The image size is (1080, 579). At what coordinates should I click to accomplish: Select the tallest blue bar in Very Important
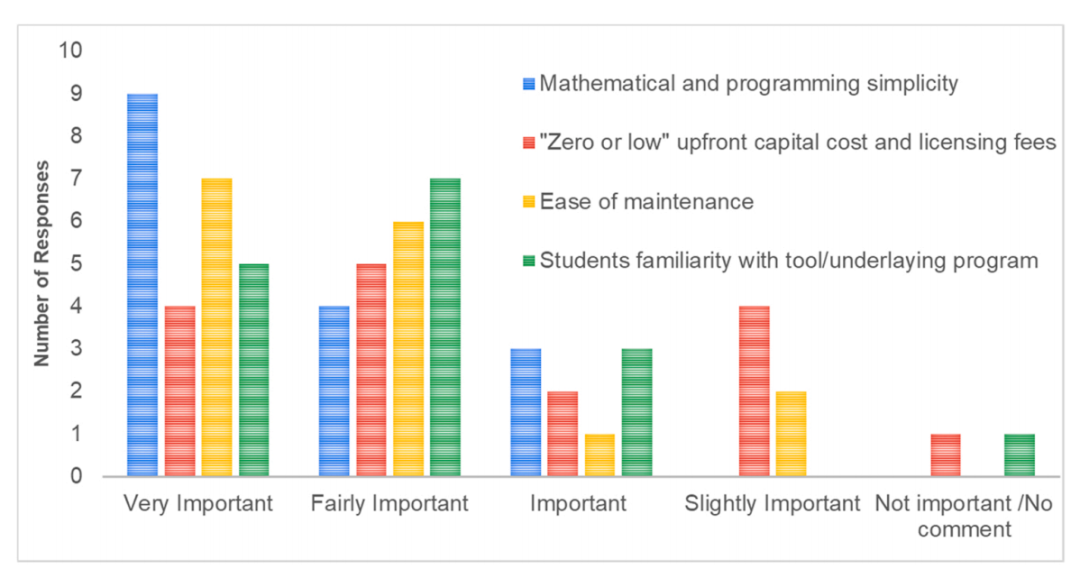[x=143, y=285]
